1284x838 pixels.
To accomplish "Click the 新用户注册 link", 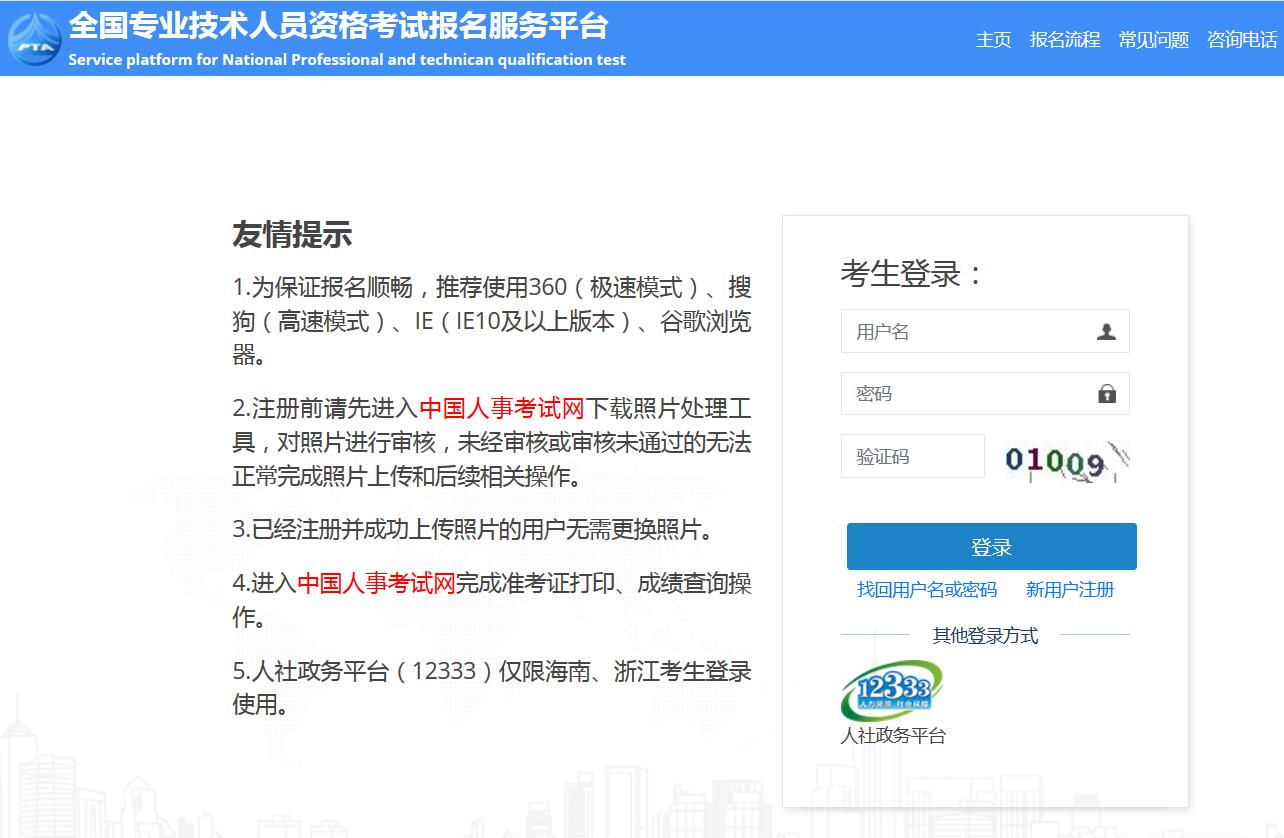I will click(x=1070, y=590).
